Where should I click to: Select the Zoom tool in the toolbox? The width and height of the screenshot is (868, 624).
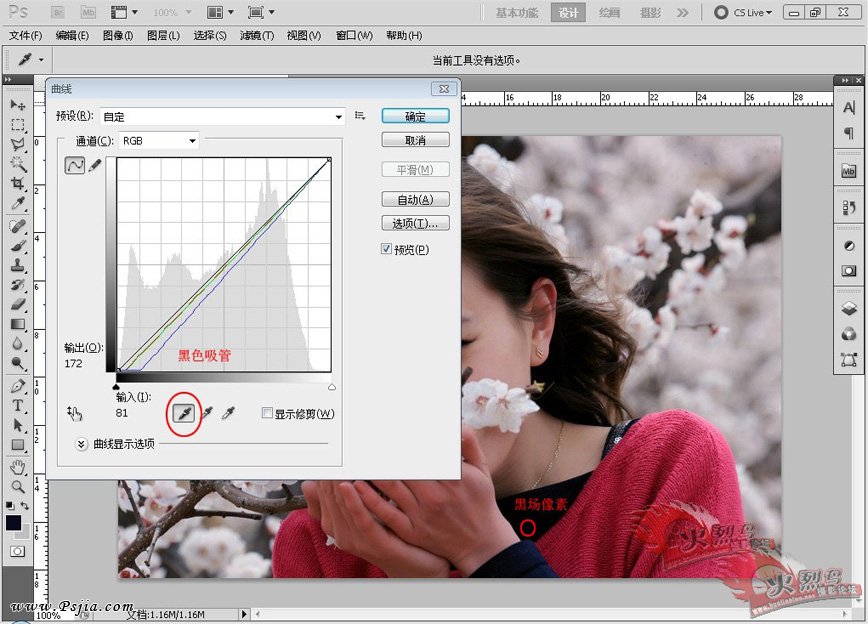[18, 486]
